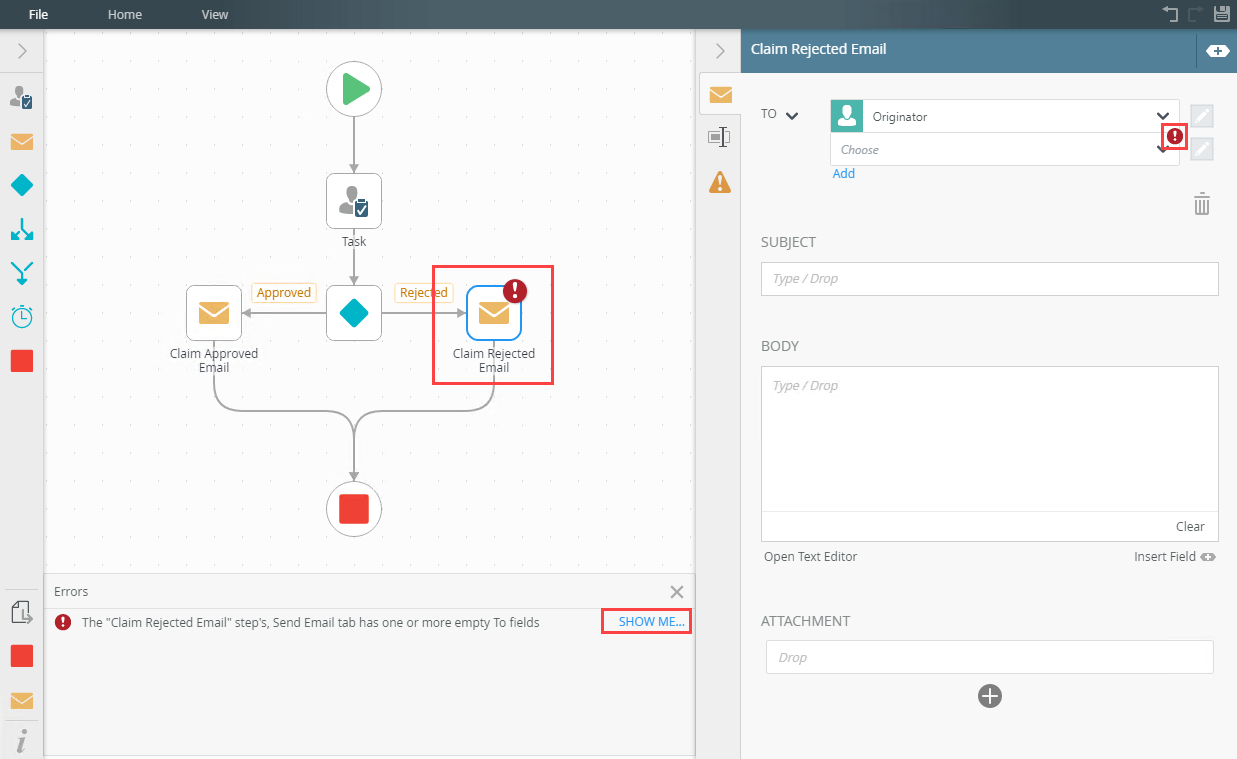
Task: Select the User Task step in toolbox
Action: pyautogui.click(x=22, y=97)
